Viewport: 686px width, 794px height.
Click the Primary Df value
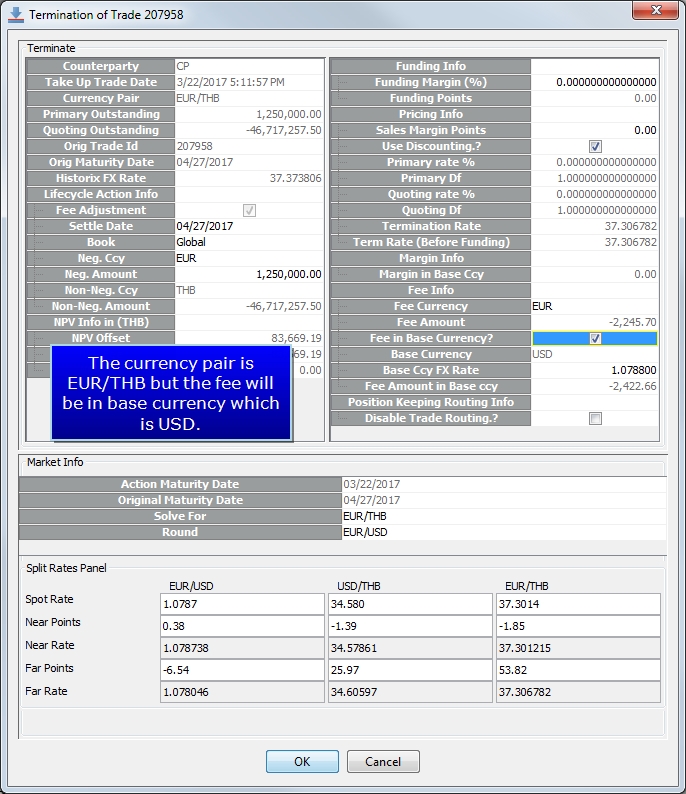595,178
